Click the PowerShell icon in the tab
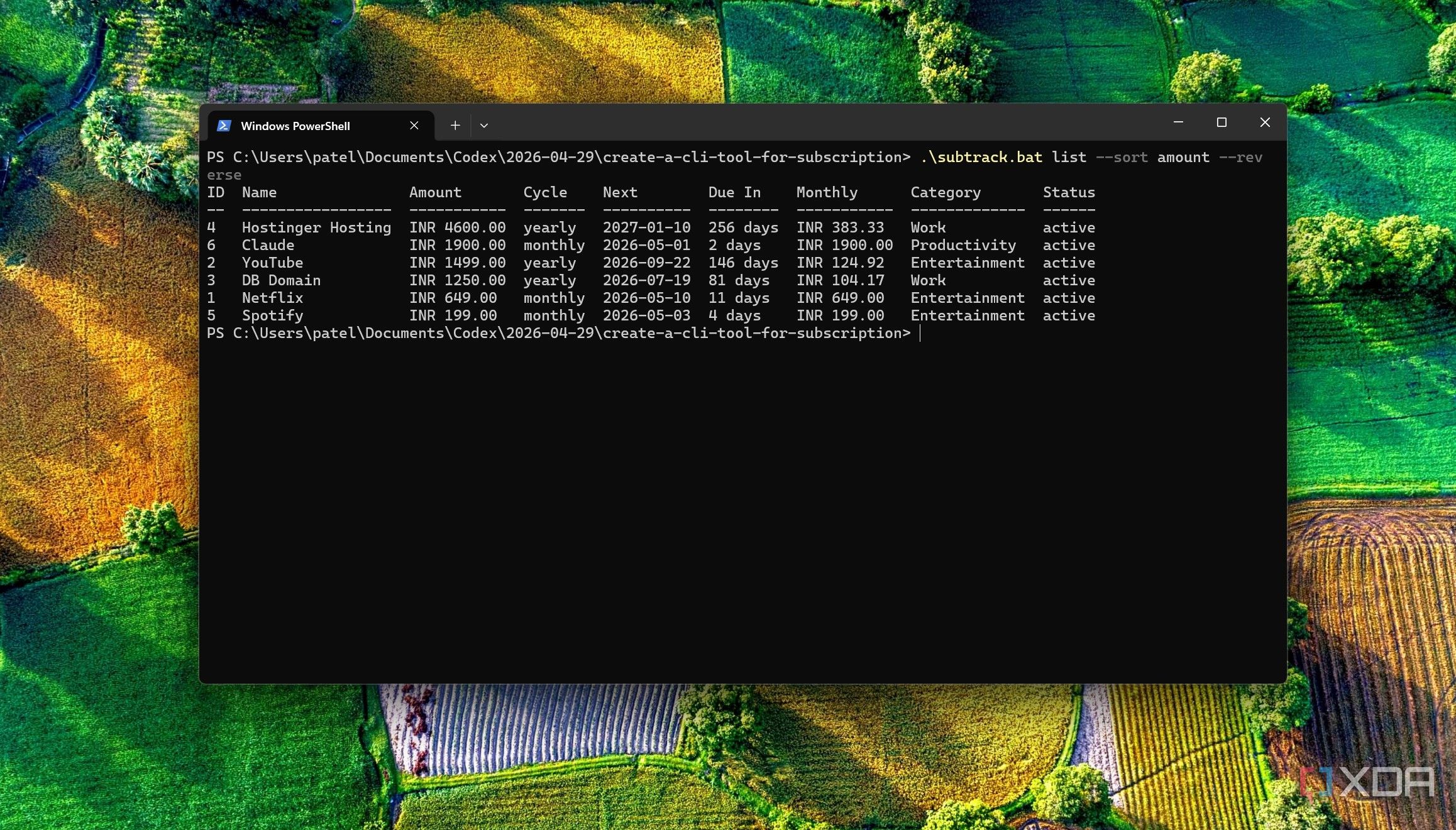This screenshot has height=830, width=1456. [x=224, y=126]
